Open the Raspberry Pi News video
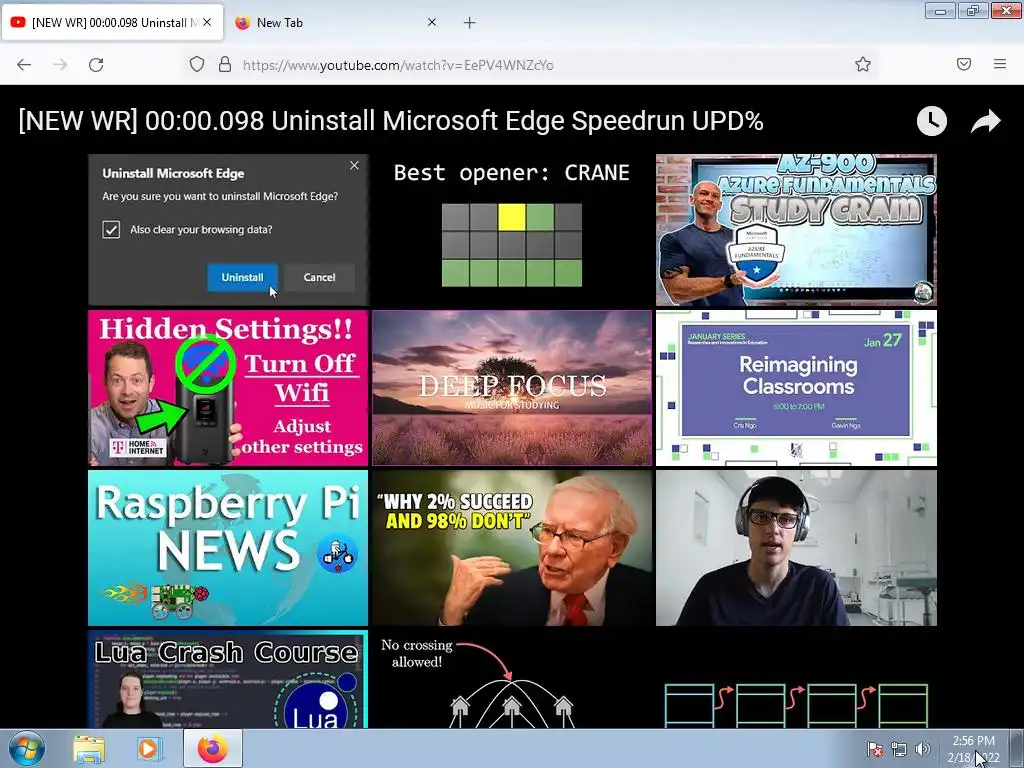 (228, 548)
